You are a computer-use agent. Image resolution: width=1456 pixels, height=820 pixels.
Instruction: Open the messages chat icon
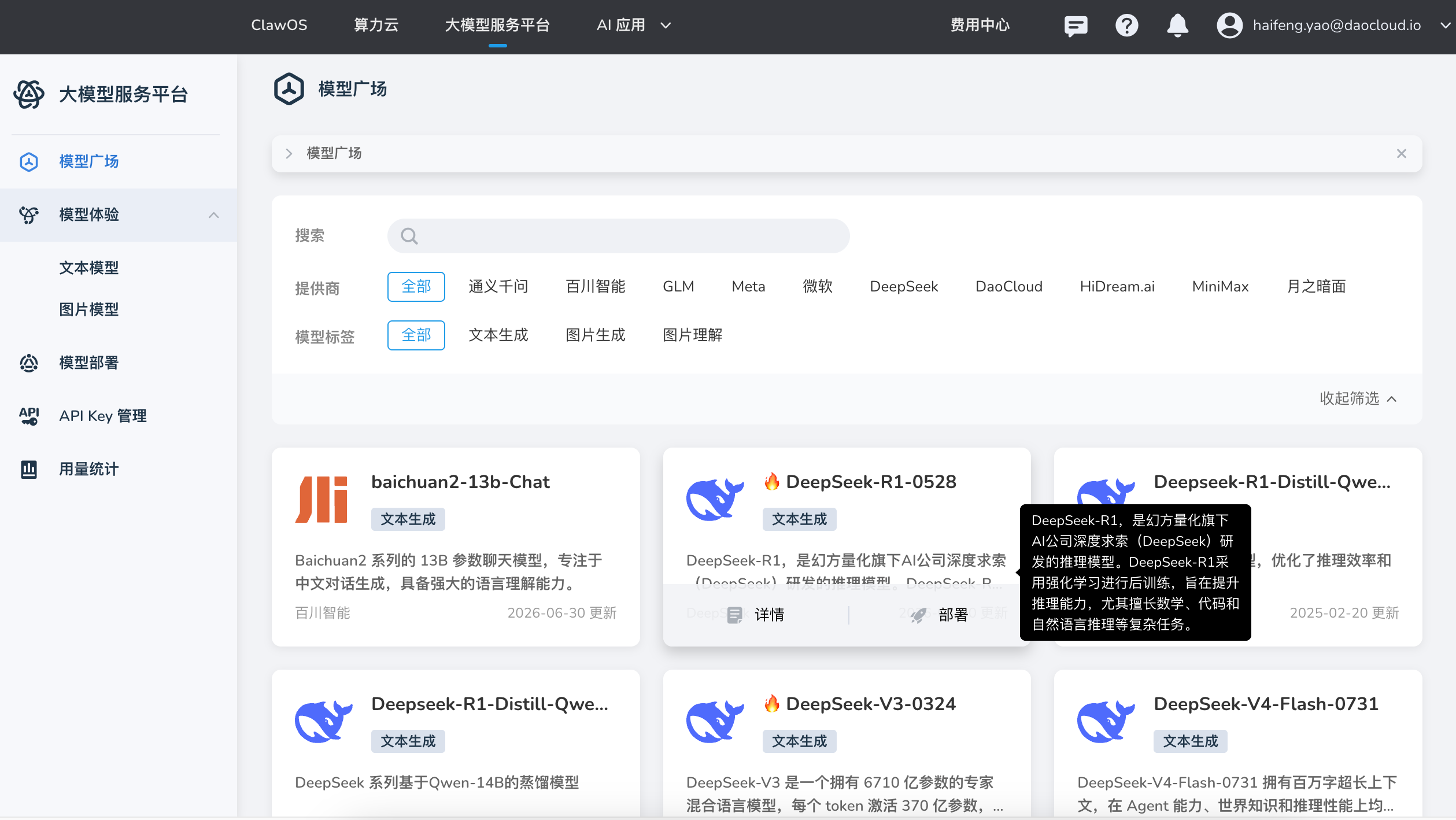point(1076,25)
